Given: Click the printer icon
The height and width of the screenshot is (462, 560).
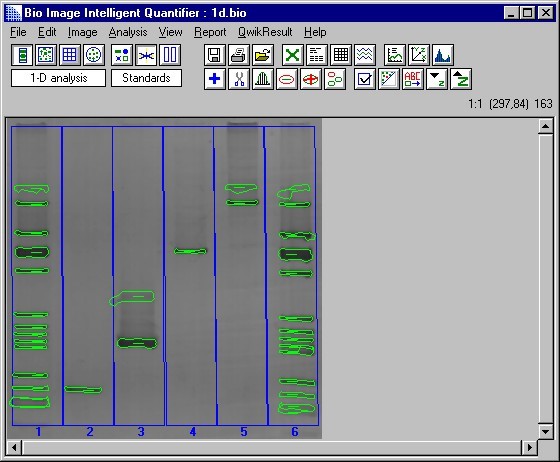Looking at the screenshot, I should point(239,55).
